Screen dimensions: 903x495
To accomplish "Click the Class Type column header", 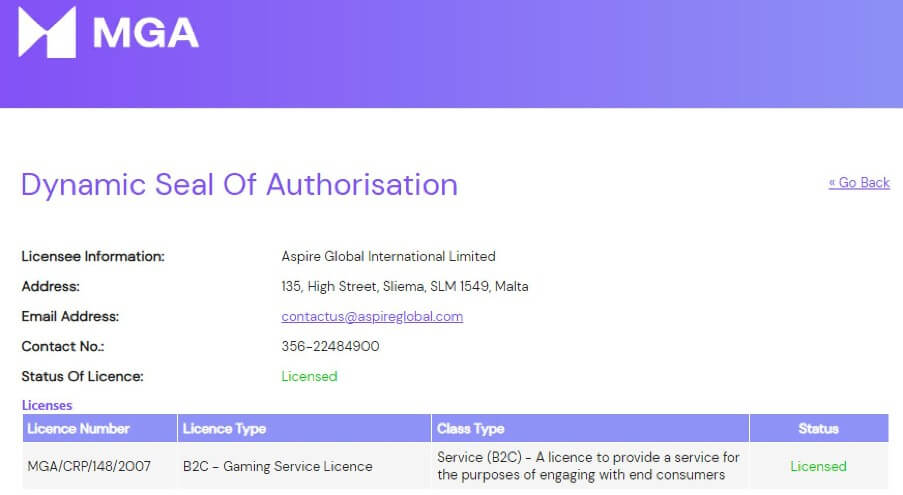I will 471,428.
